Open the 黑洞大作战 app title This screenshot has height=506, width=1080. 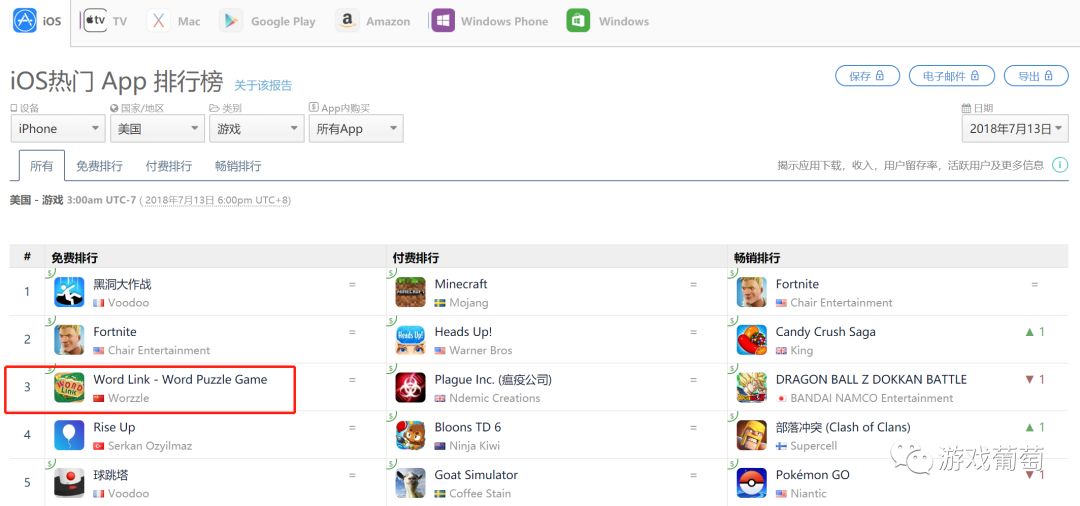click(x=122, y=284)
